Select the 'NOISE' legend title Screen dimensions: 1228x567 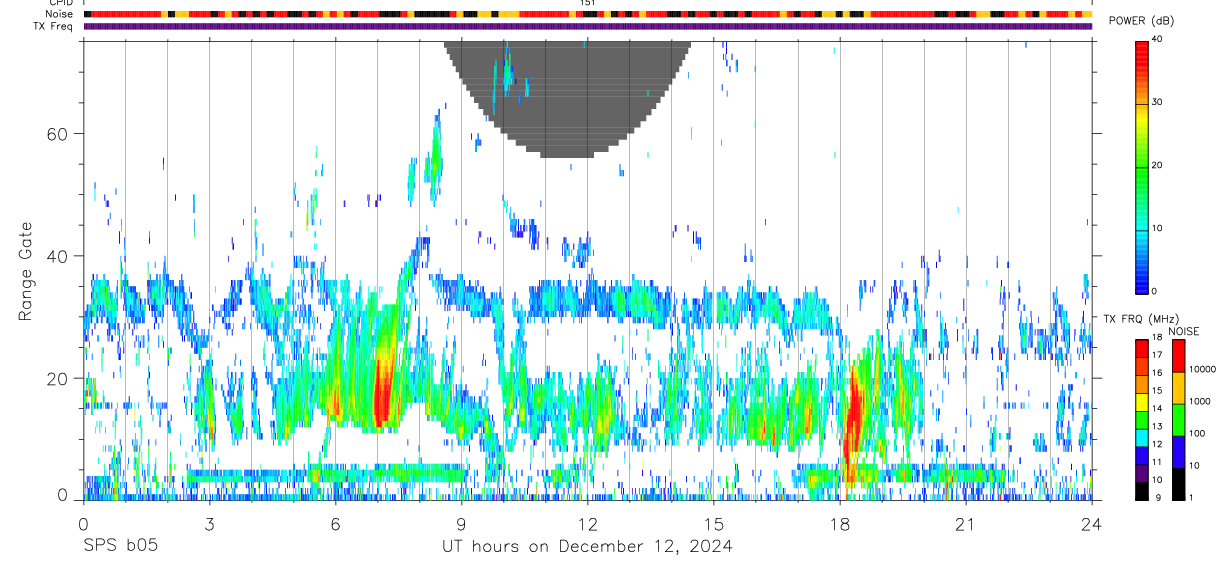click(1182, 331)
